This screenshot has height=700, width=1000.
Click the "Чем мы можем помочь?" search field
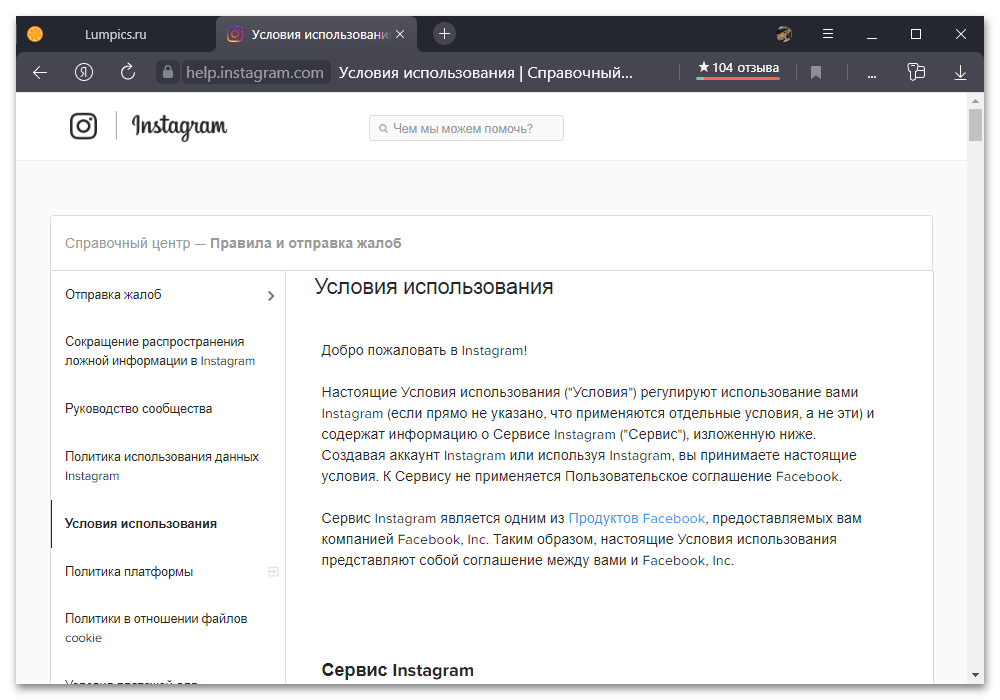[x=466, y=128]
